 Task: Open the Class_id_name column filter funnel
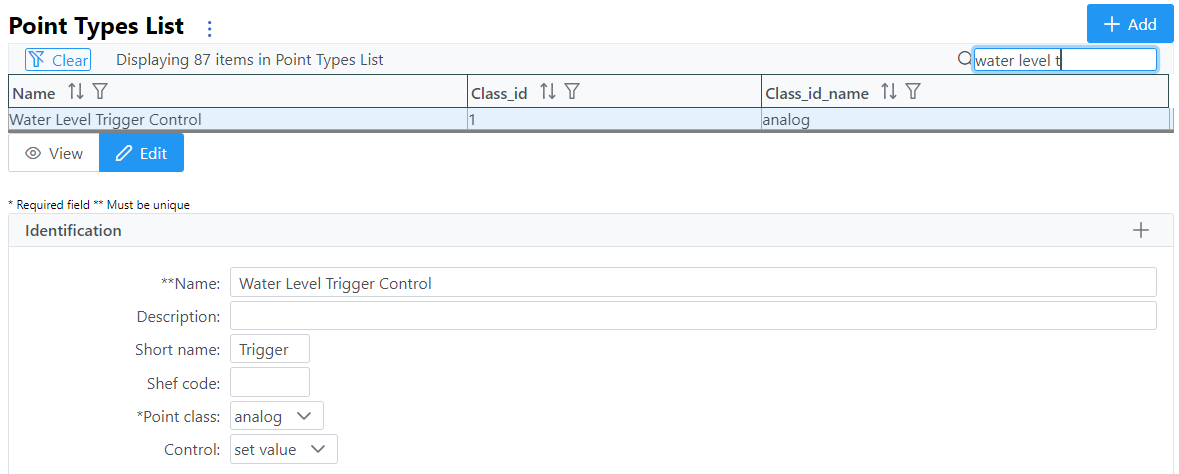click(912, 92)
